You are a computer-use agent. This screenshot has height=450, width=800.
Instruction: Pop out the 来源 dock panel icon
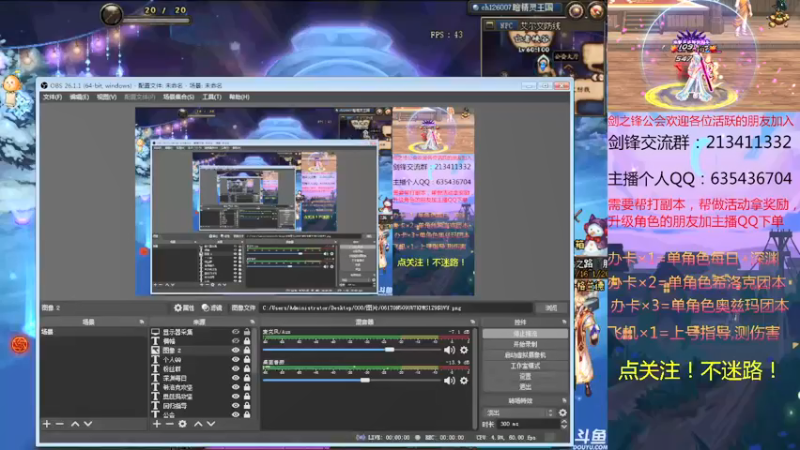pos(252,322)
